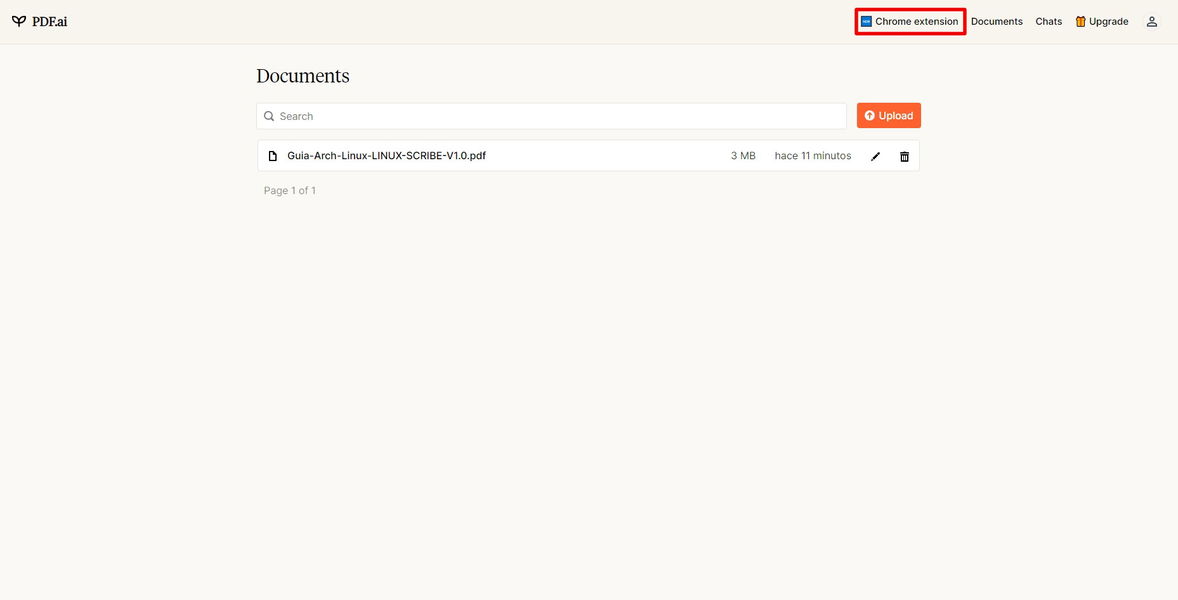Click the document file icon in the list
The image size is (1178, 600).
[273, 156]
